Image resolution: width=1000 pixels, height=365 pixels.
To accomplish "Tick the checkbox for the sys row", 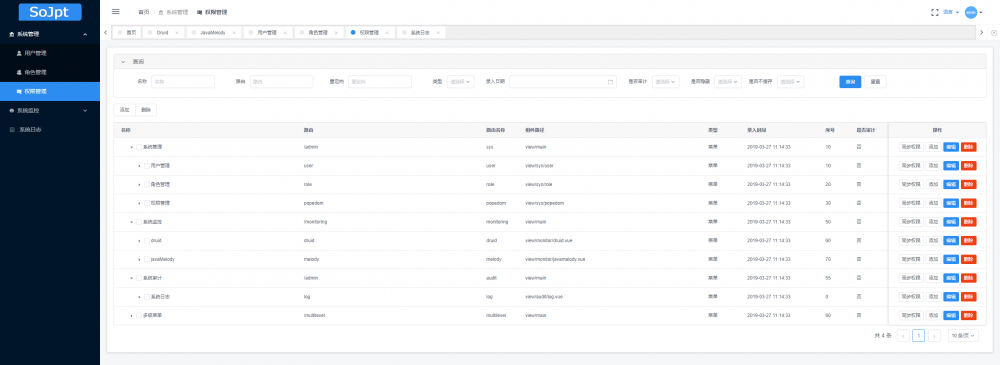I will pyautogui.click(x=139, y=147).
